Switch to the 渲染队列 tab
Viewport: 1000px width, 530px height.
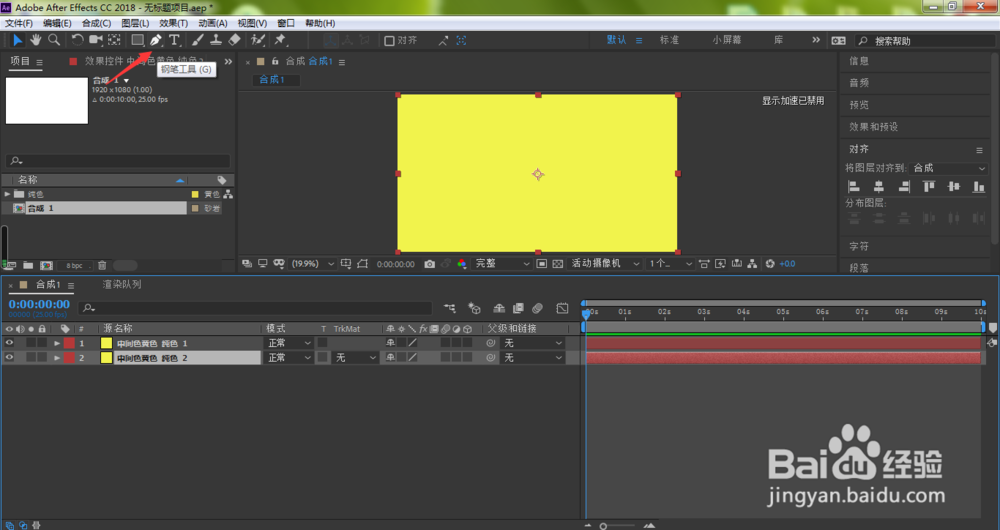pos(122,284)
